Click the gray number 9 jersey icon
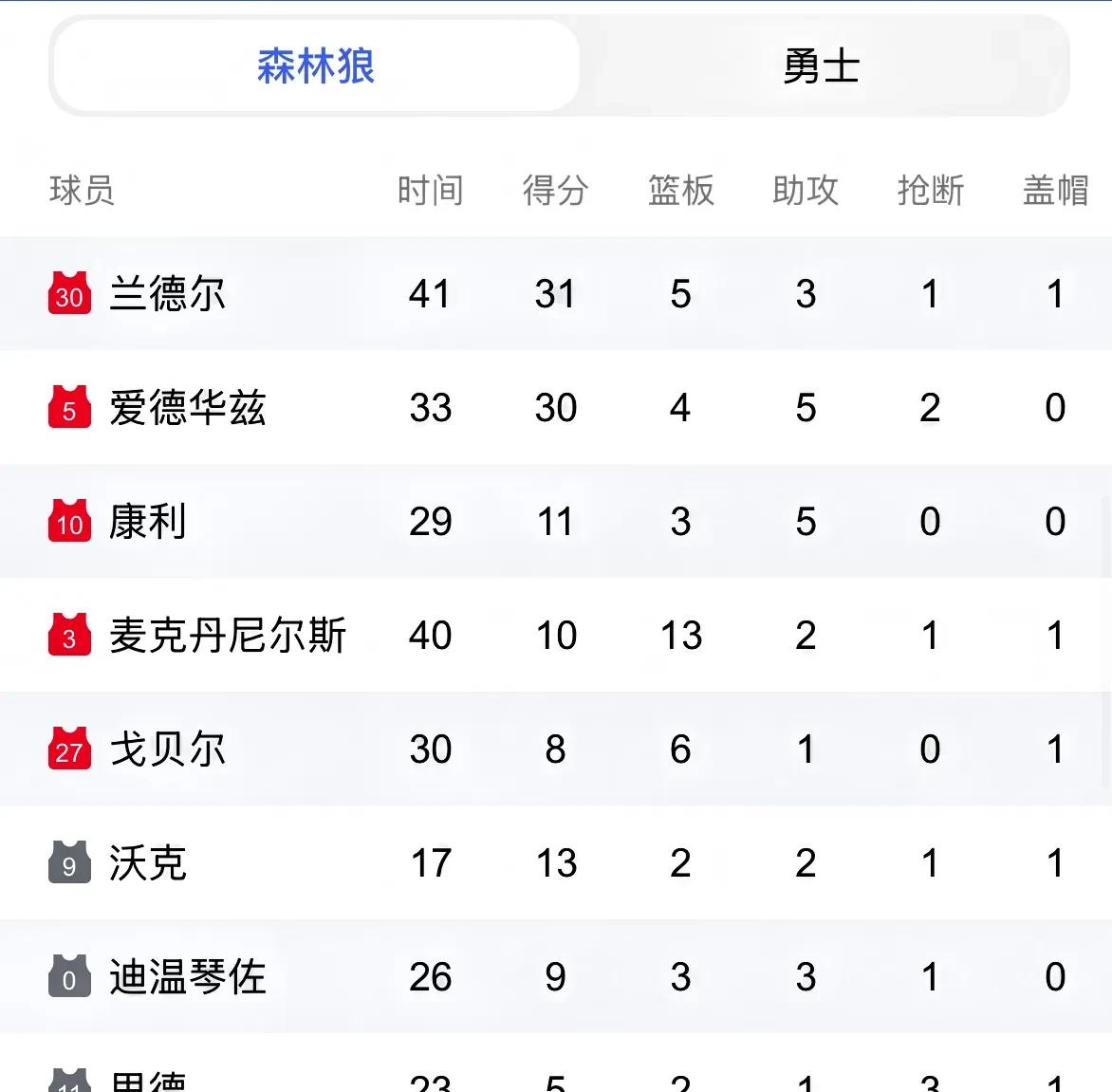 69,862
